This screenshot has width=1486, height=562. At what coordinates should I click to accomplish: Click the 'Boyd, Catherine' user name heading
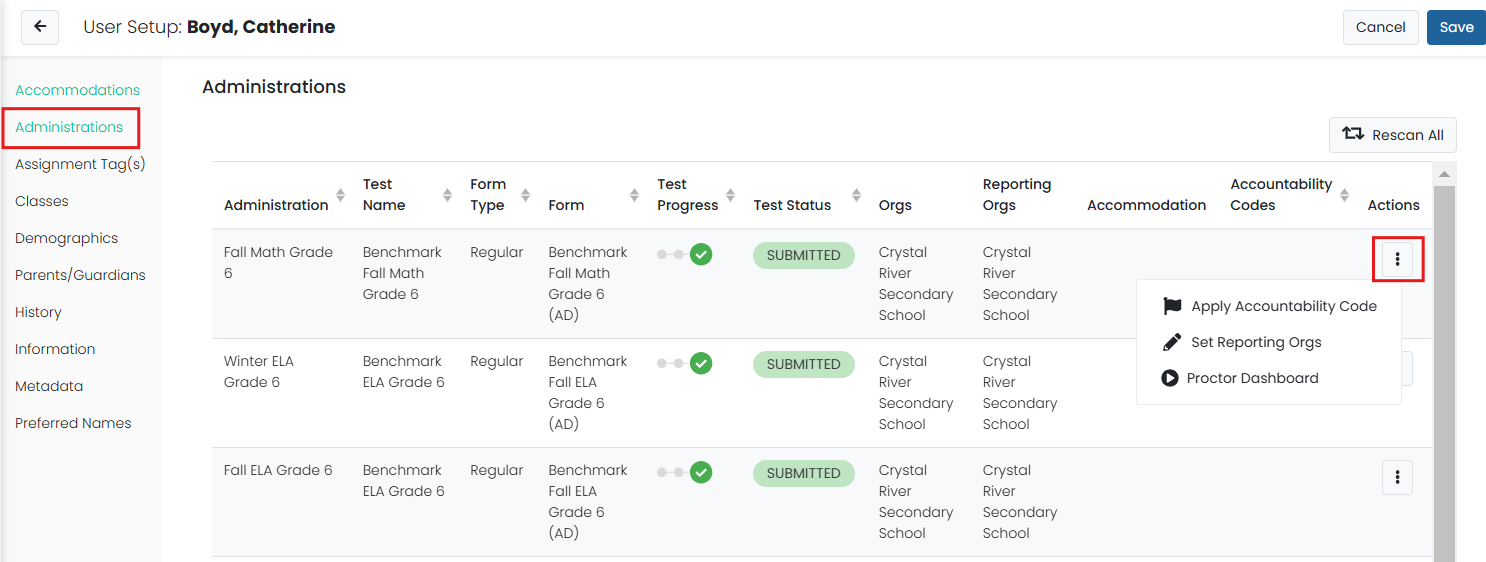(261, 27)
